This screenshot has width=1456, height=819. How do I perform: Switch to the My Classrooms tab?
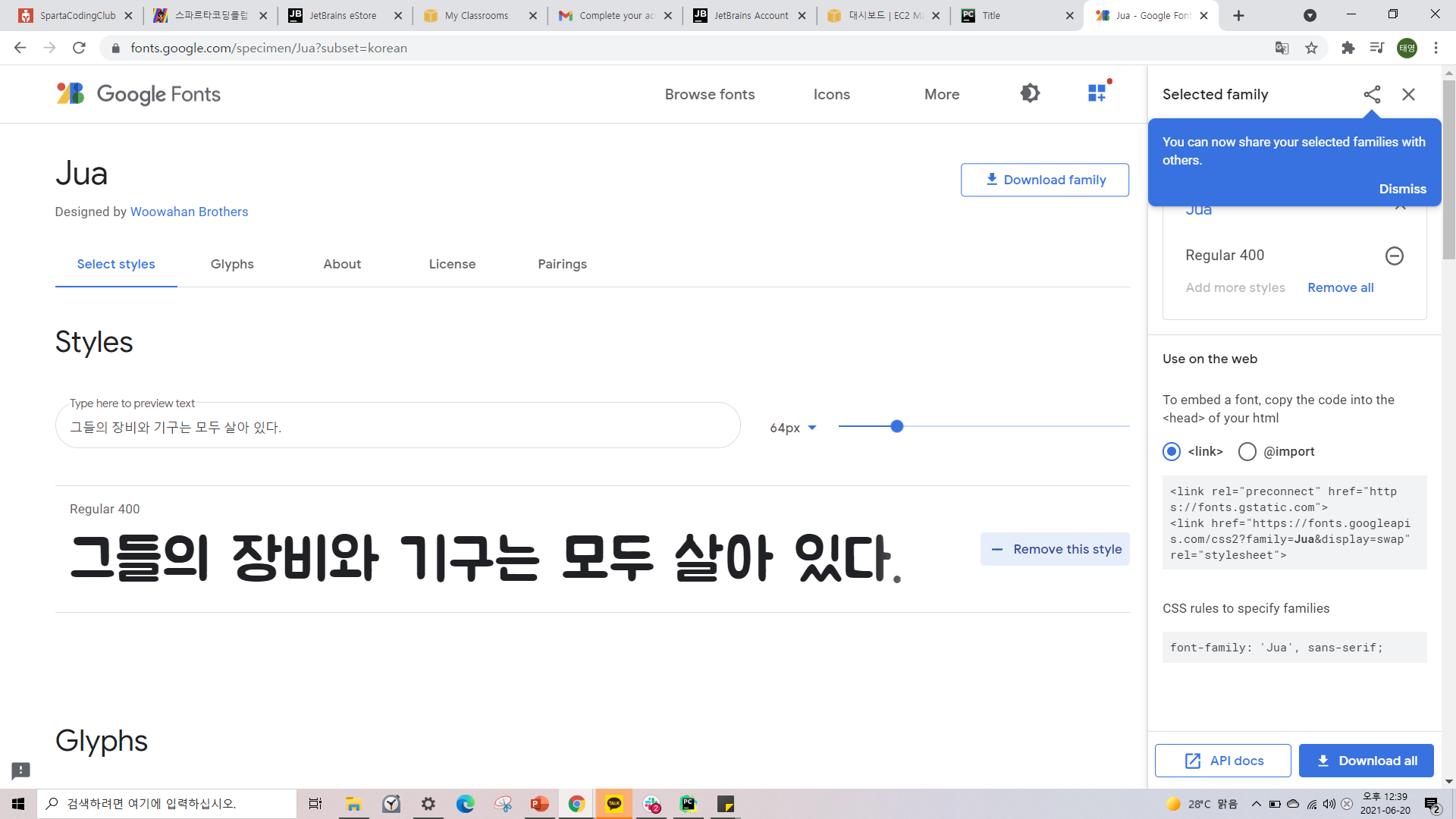pyautogui.click(x=476, y=15)
